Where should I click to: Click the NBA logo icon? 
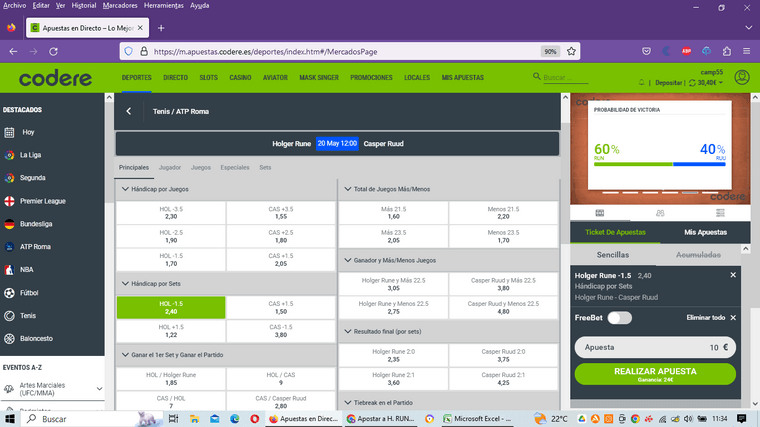tap(9, 270)
